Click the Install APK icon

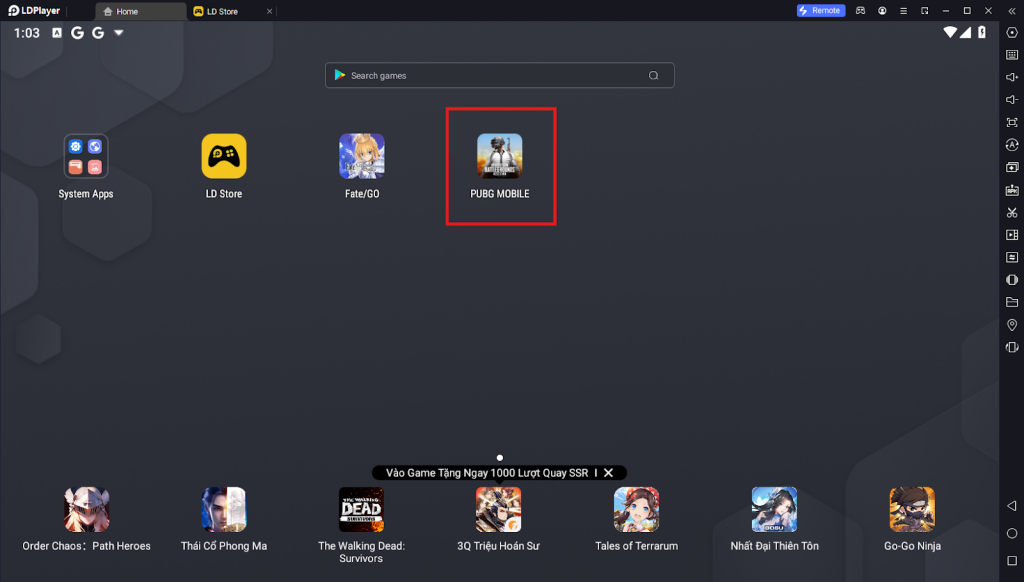(x=1012, y=190)
